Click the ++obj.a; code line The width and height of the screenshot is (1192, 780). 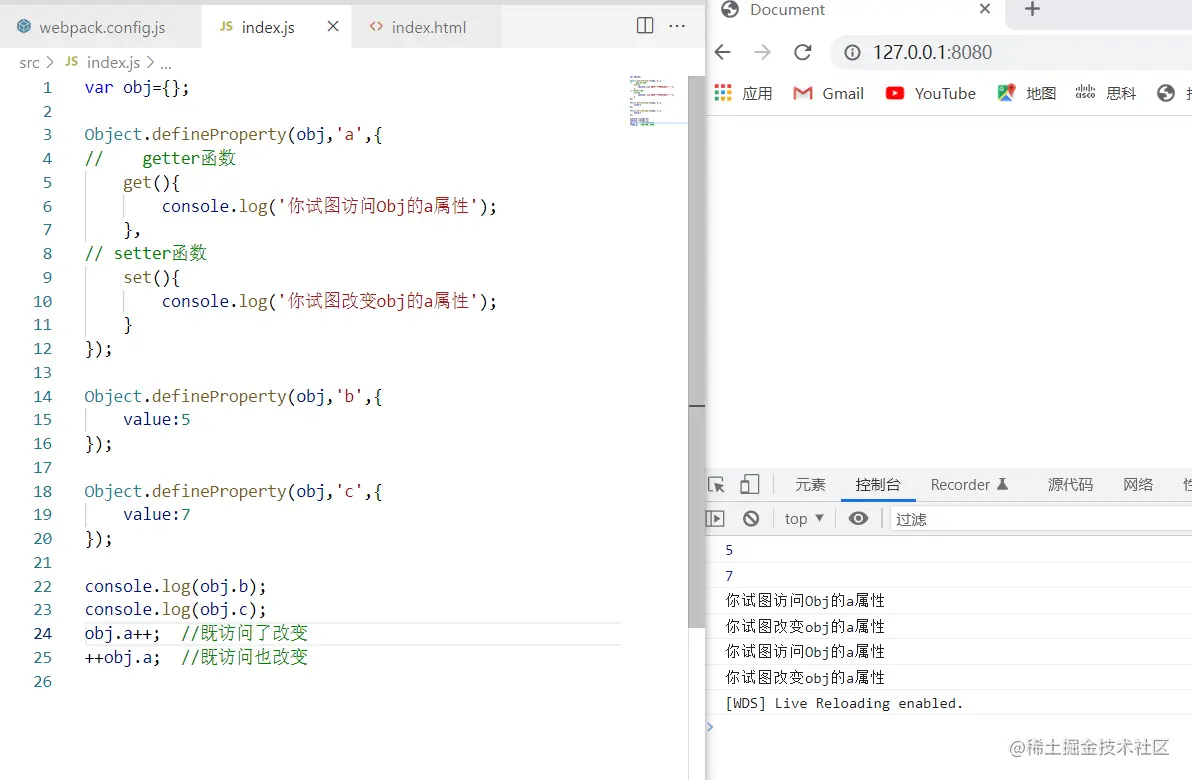[122, 658]
